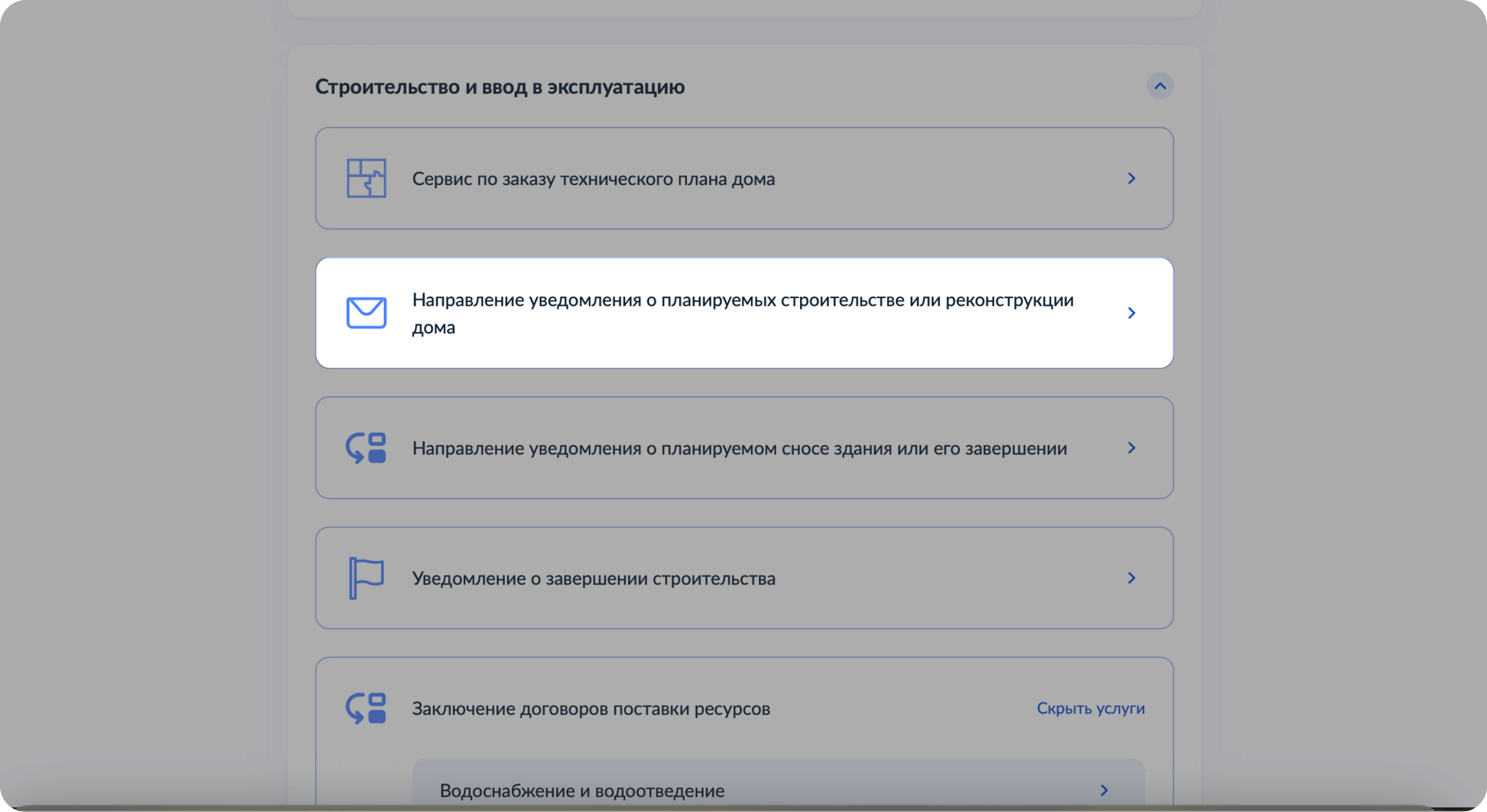Click arrow for demolition notification
The height and width of the screenshot is (812, 1487).
click(x=1131, y=448)
